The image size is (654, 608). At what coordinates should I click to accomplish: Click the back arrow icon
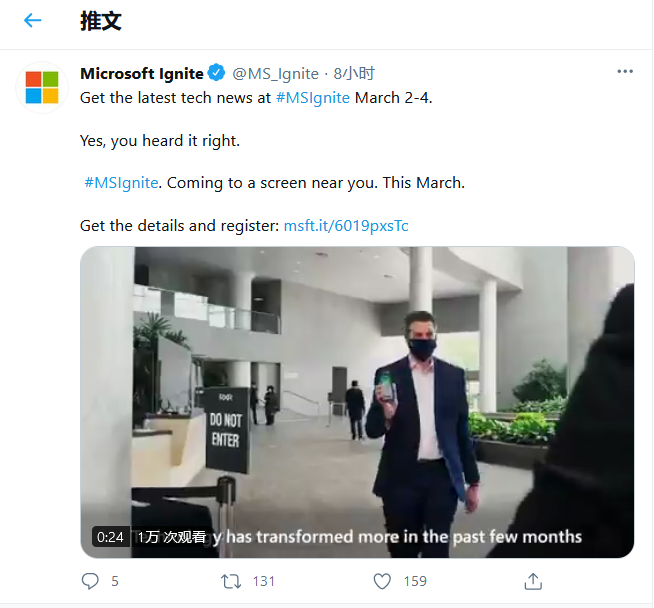(32, 21)
